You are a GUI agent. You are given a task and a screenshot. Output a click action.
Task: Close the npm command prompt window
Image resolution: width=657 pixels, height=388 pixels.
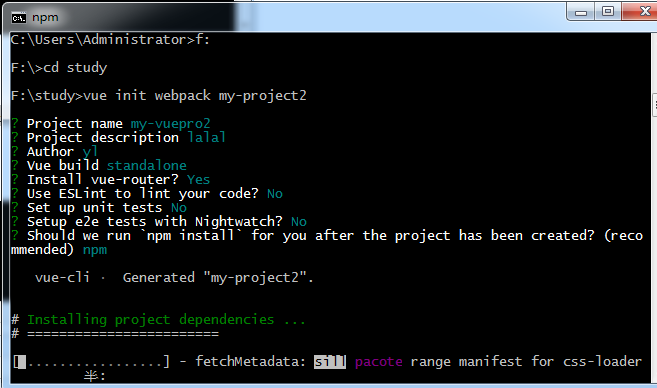641,11
